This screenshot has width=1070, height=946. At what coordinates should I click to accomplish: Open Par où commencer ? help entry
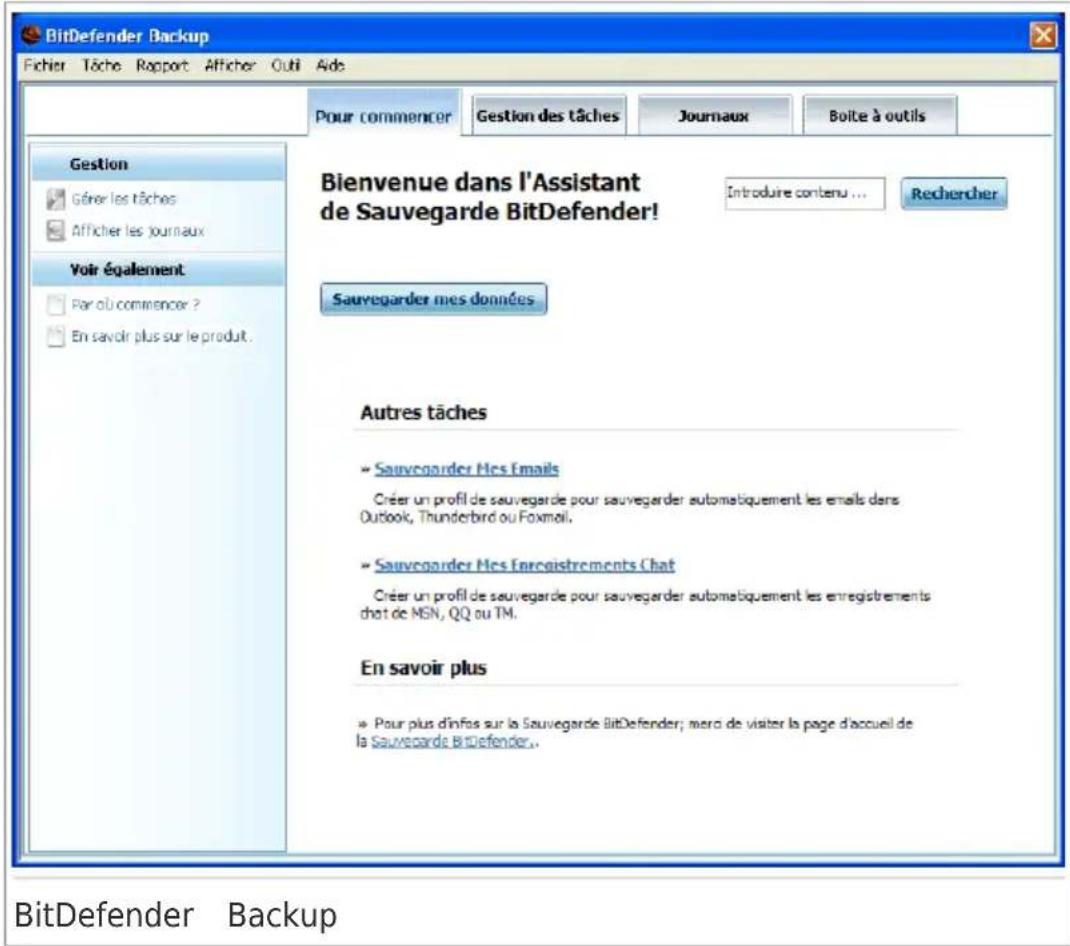pyautogui.click(x=135, y=304)
